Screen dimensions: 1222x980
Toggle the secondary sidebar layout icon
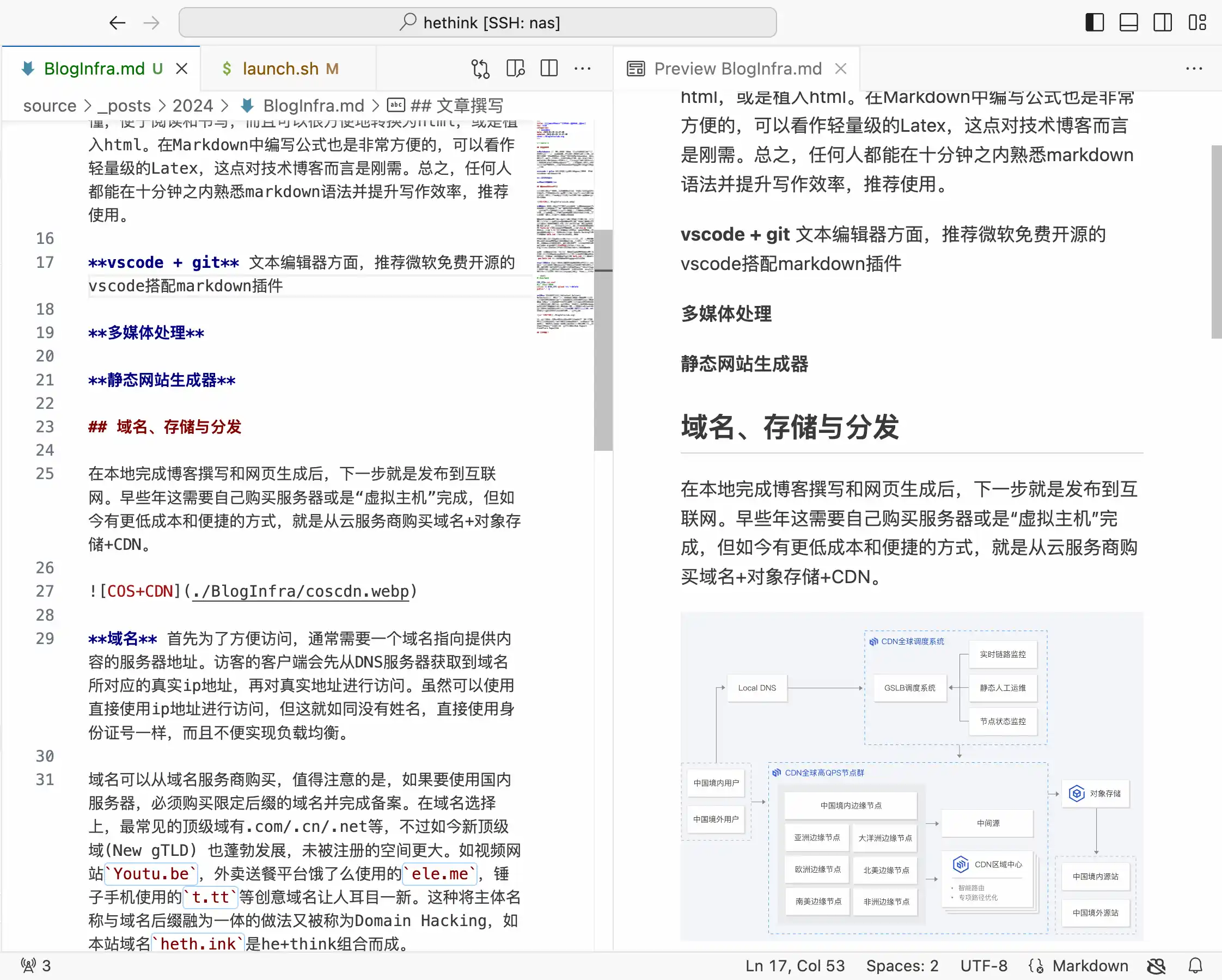click(1162, 23)
